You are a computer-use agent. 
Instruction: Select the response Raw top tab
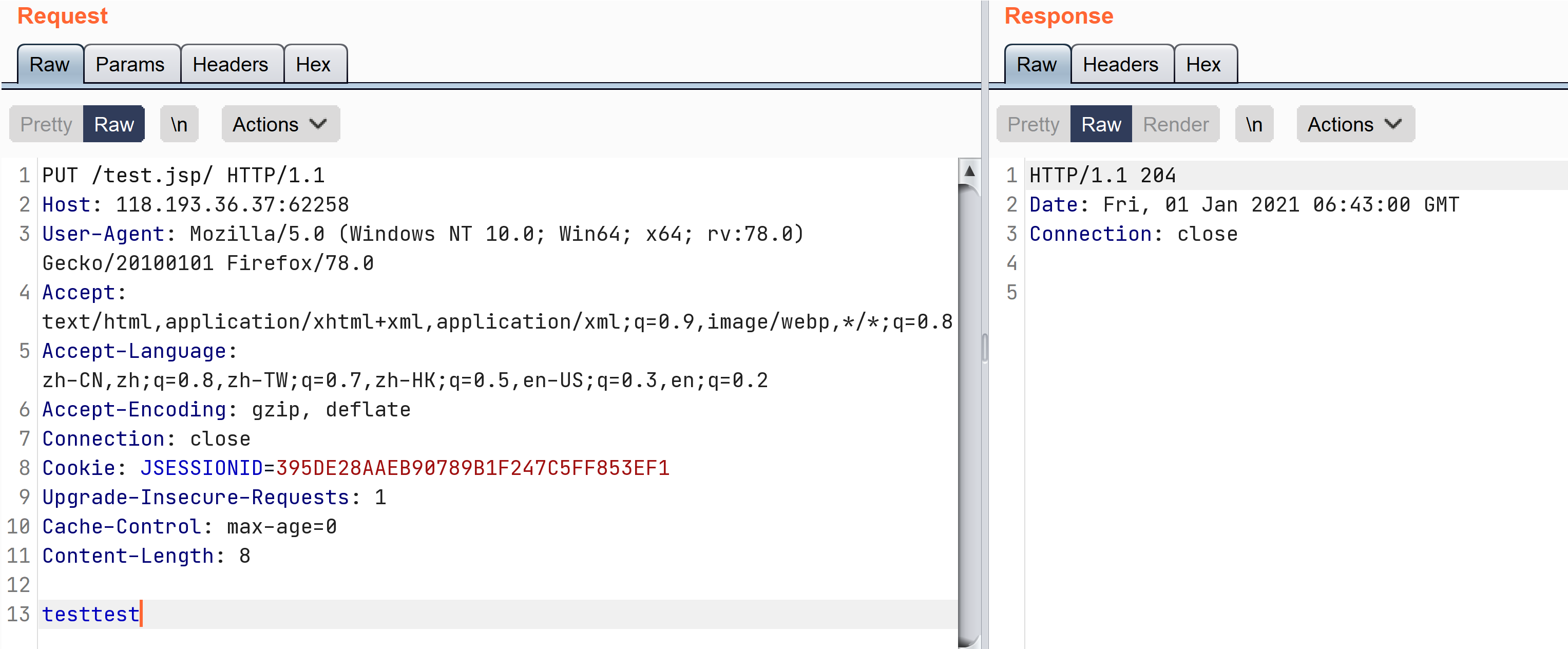(1037, 65)
